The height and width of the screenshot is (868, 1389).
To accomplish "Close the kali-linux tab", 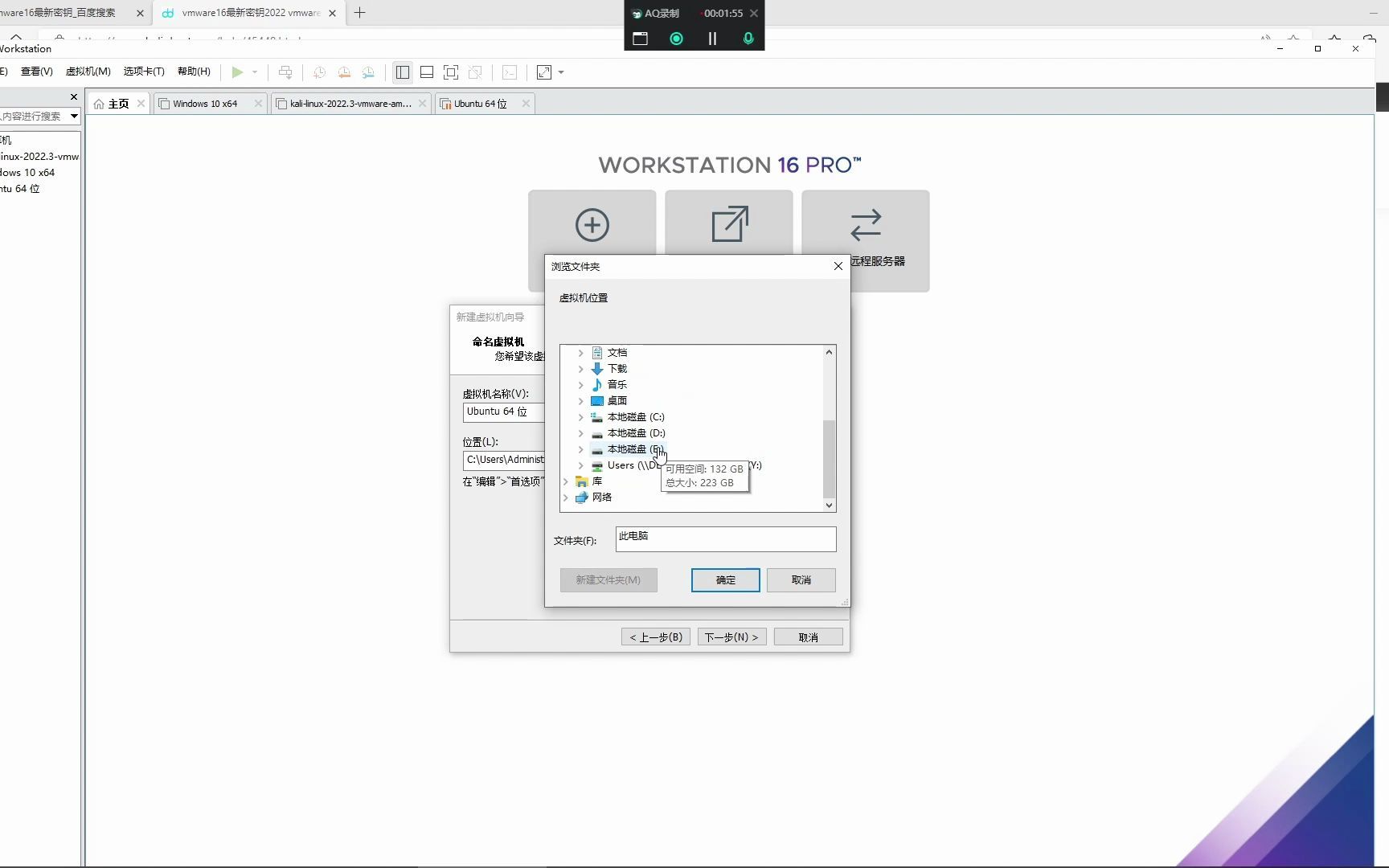I will click(x=422, y=103).
